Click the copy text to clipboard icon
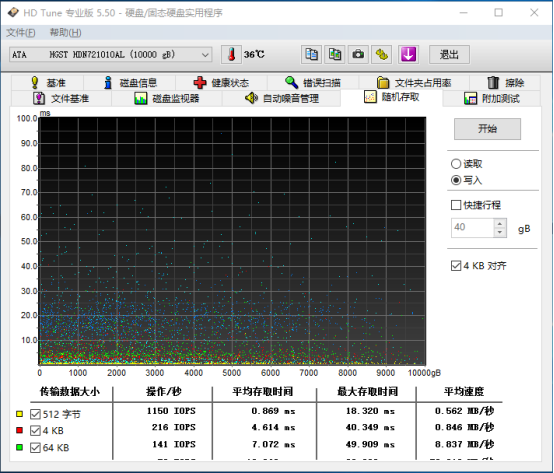Image resolution: width=554 pixels, height=473 pixels. pyautogui.click(x=311, y=55)
